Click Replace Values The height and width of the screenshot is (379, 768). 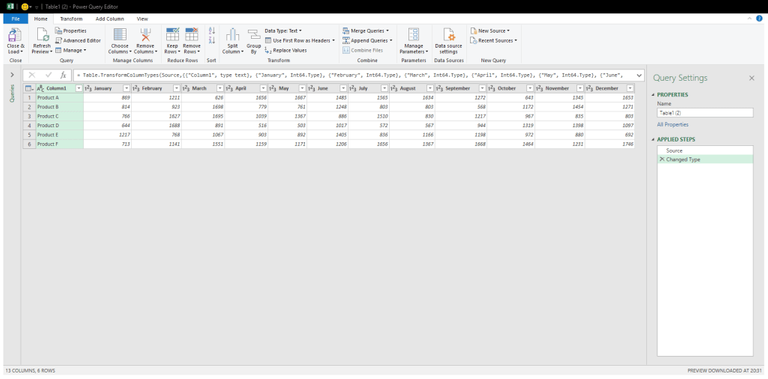[286, 50]
